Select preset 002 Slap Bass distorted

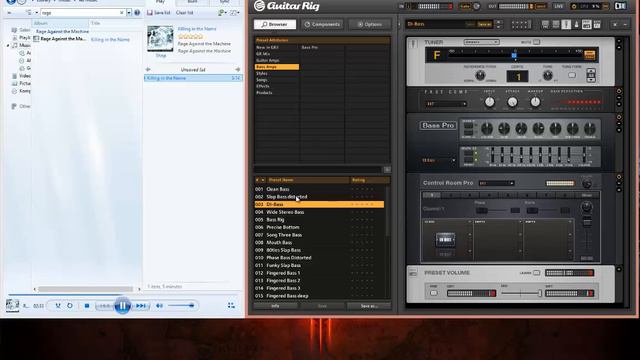[319, 197]
